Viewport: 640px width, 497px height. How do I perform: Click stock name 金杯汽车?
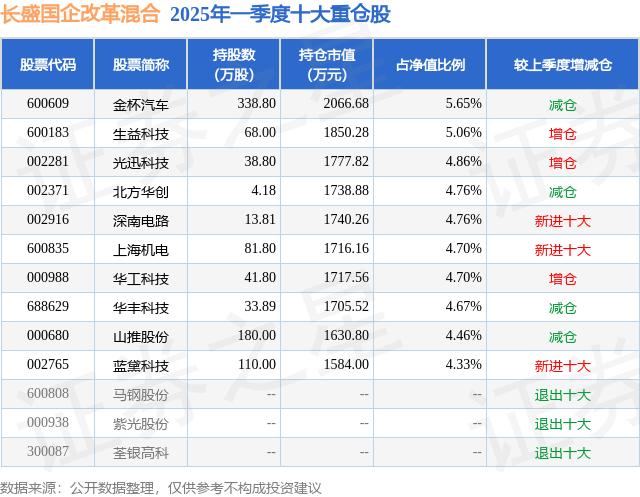(141, 105)
